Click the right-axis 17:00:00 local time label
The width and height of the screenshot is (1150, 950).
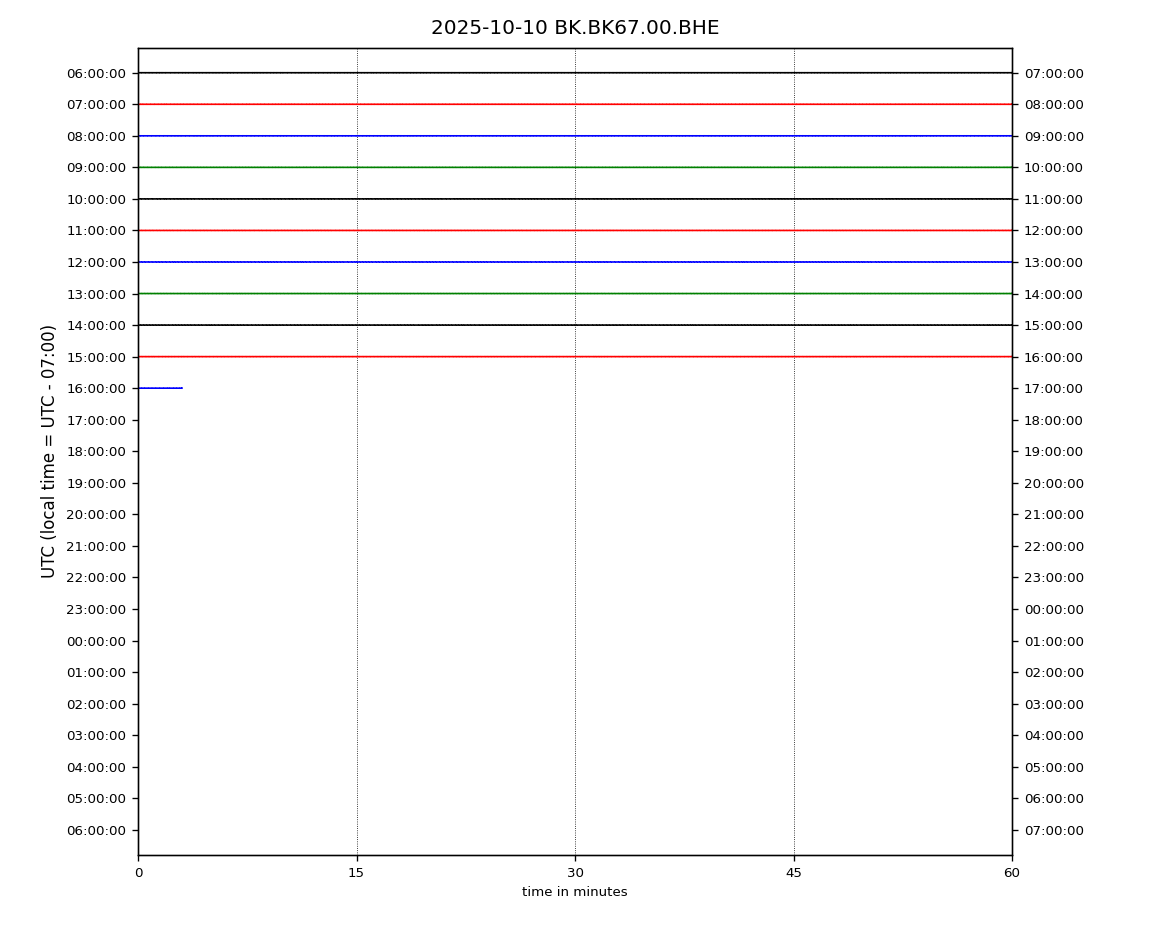(x=1054, y=388)
